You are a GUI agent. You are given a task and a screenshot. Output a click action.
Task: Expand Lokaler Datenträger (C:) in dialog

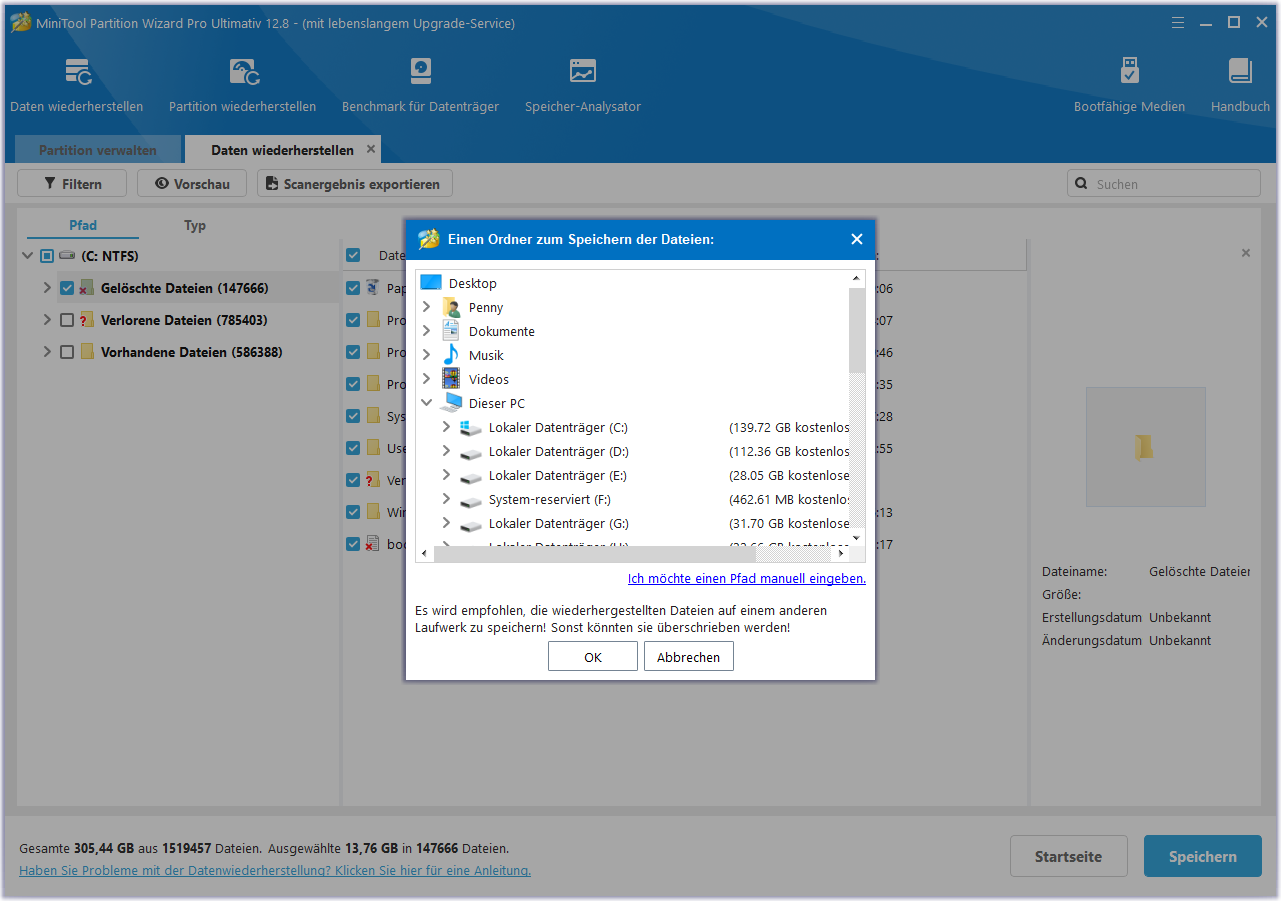coord(447,427)
